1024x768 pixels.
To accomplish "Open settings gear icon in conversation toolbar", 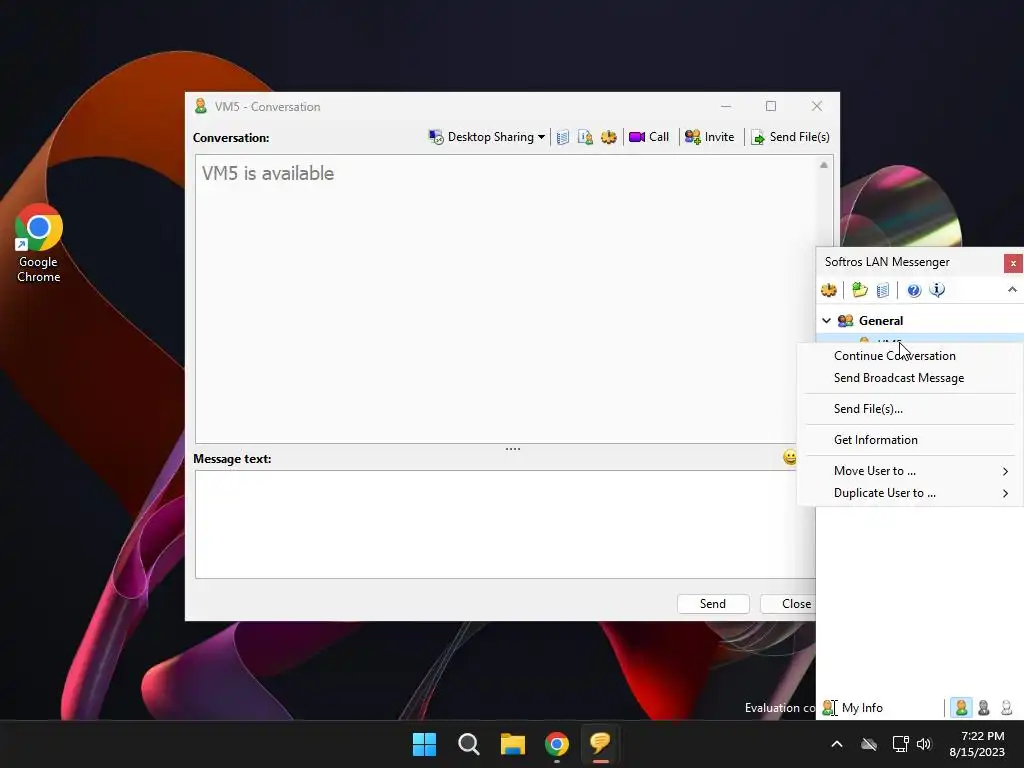I will click(609, 137).
